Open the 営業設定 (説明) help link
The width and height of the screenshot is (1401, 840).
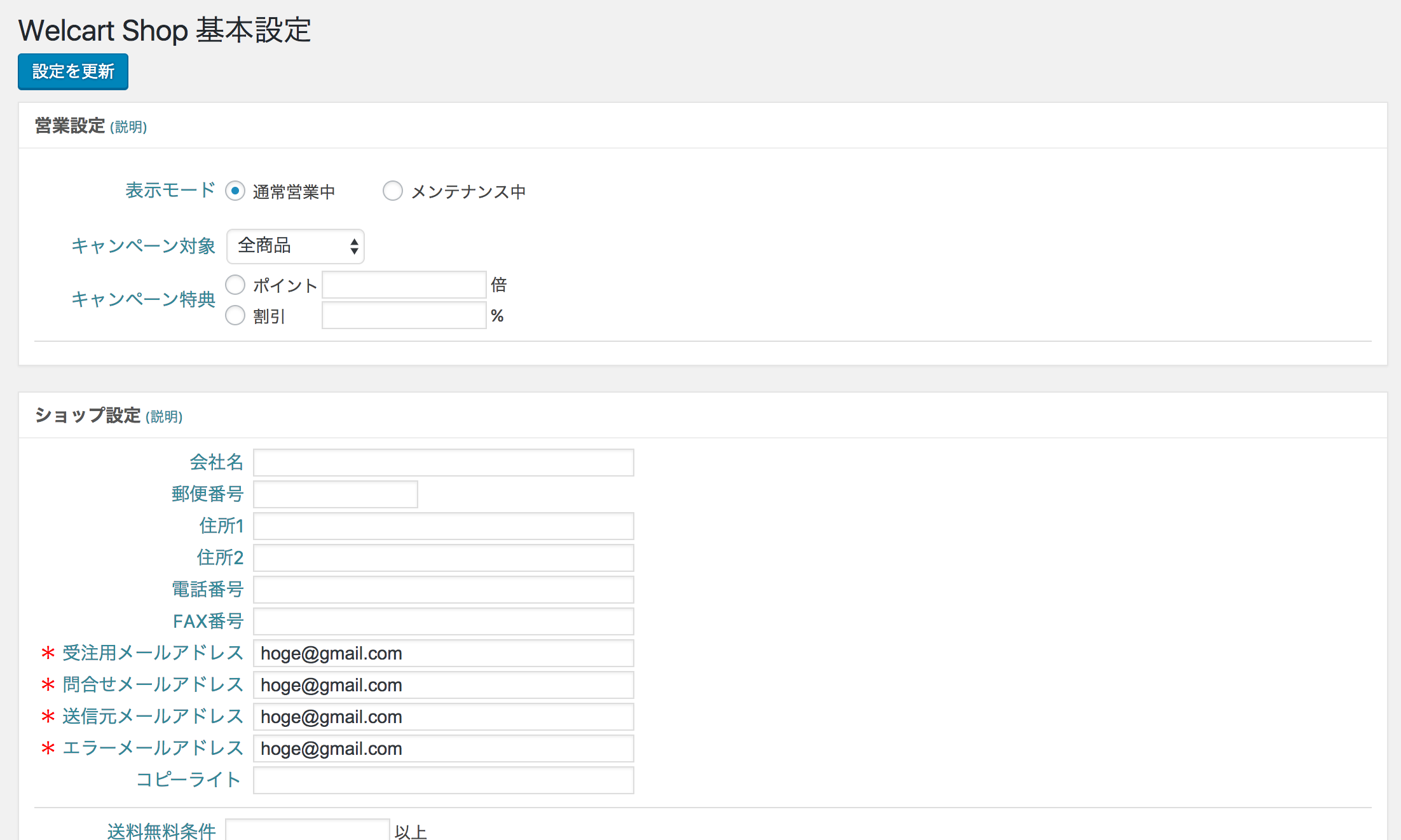pyautogui.click(x=128, y=127)
